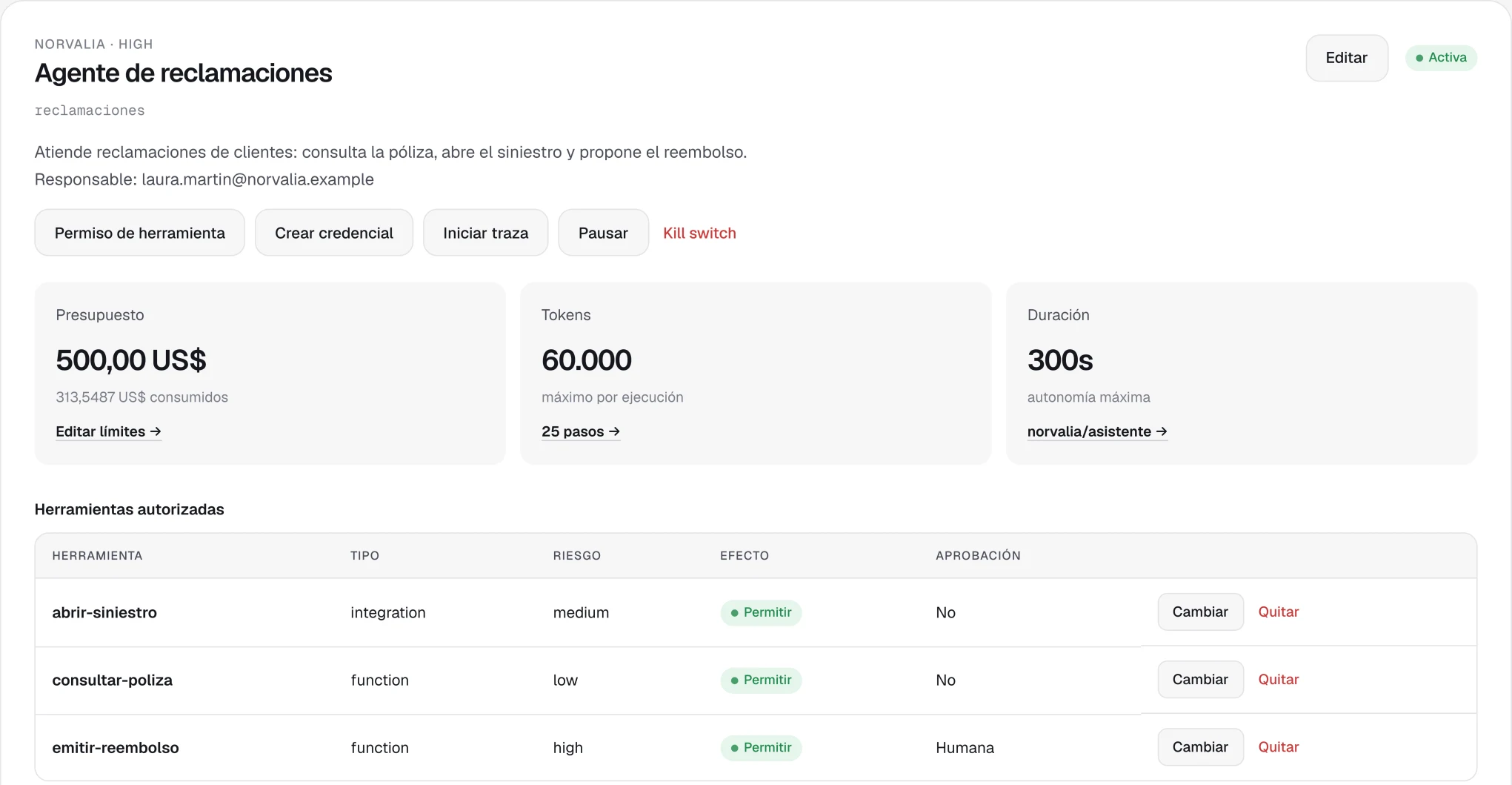Click the Activa status badge
The height and width of the screenshot is (785, 1512).
(1441, 58)
